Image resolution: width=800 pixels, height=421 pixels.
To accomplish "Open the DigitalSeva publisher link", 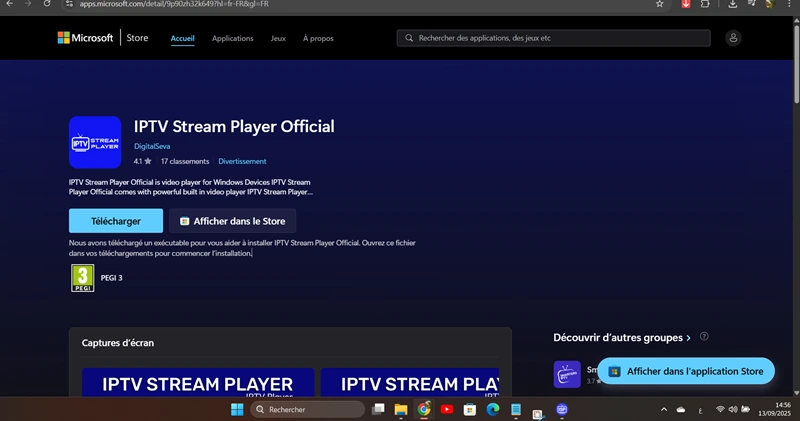I will [x=152, y=146].
